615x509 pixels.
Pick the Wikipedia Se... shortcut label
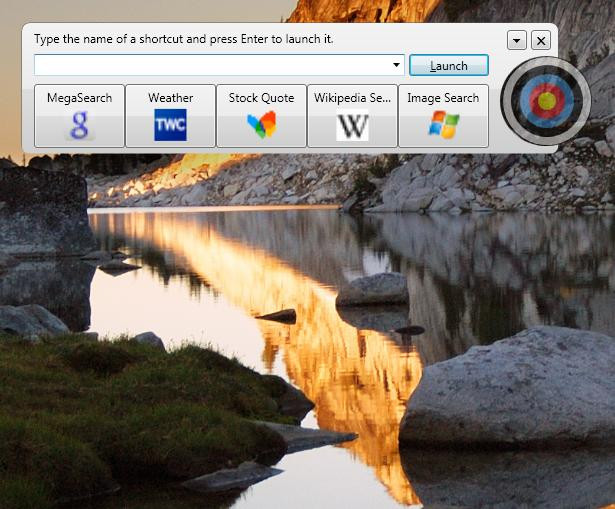(x=352, y=98)
